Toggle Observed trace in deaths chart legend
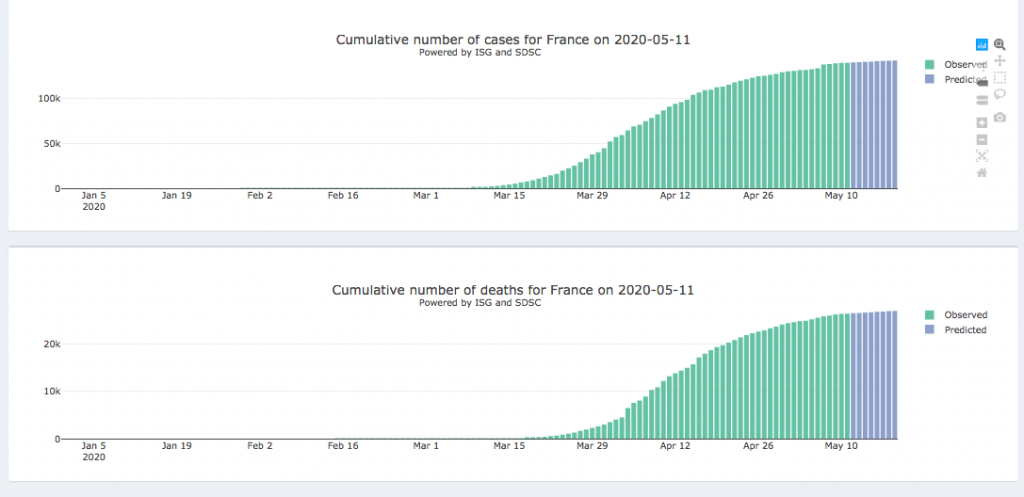Screen dimensions: 1024x497 (958, 315)
